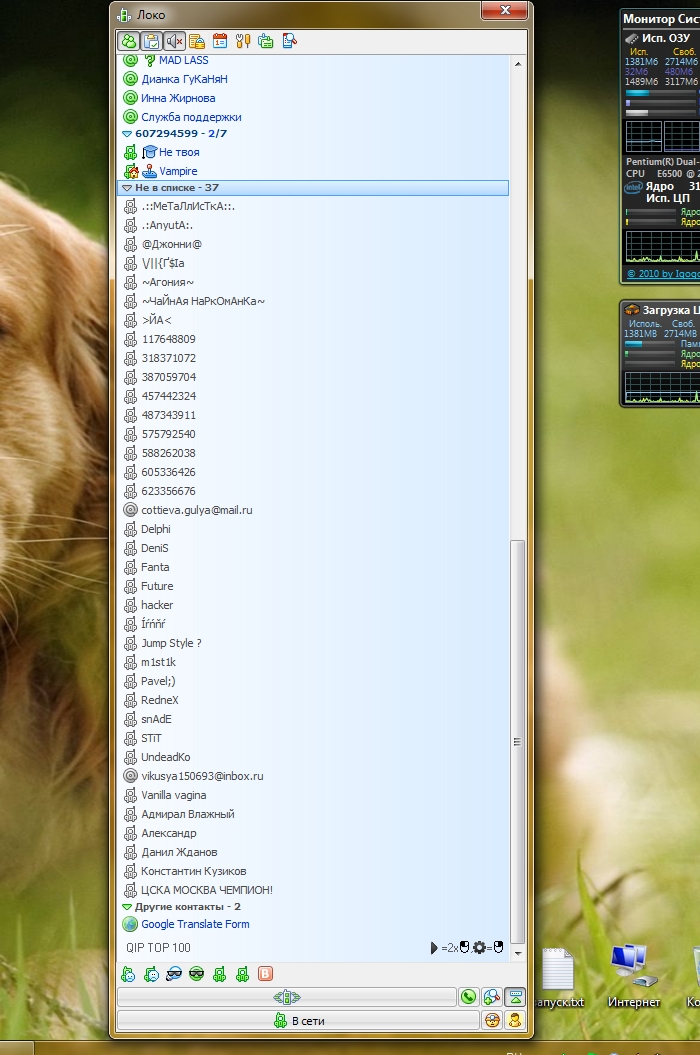Collapse the 'Не в списке - 37' group

tap(127, 188)
